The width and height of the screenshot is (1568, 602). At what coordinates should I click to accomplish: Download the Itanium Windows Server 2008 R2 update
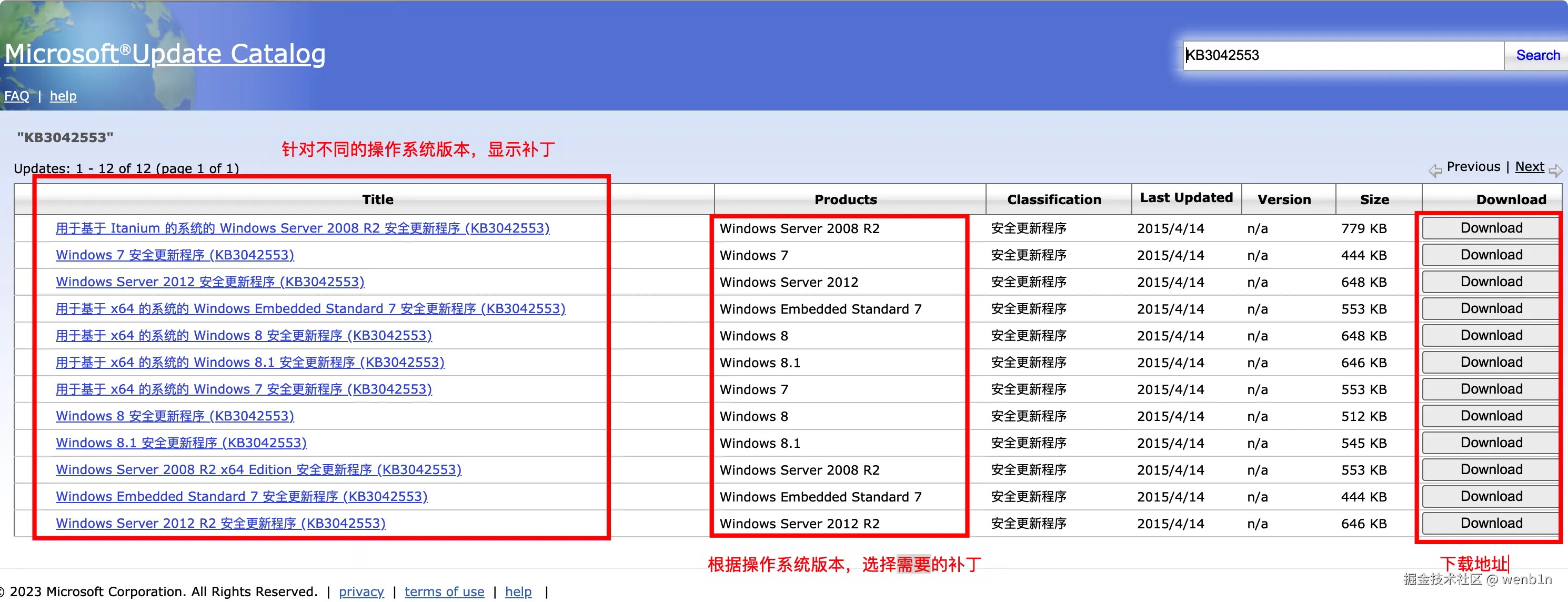pos(1491,228)
